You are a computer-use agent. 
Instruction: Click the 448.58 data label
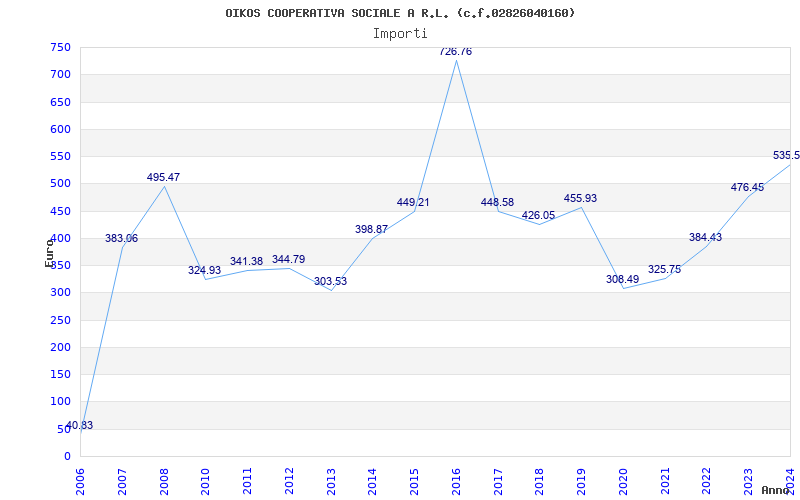tap(497, 203)
